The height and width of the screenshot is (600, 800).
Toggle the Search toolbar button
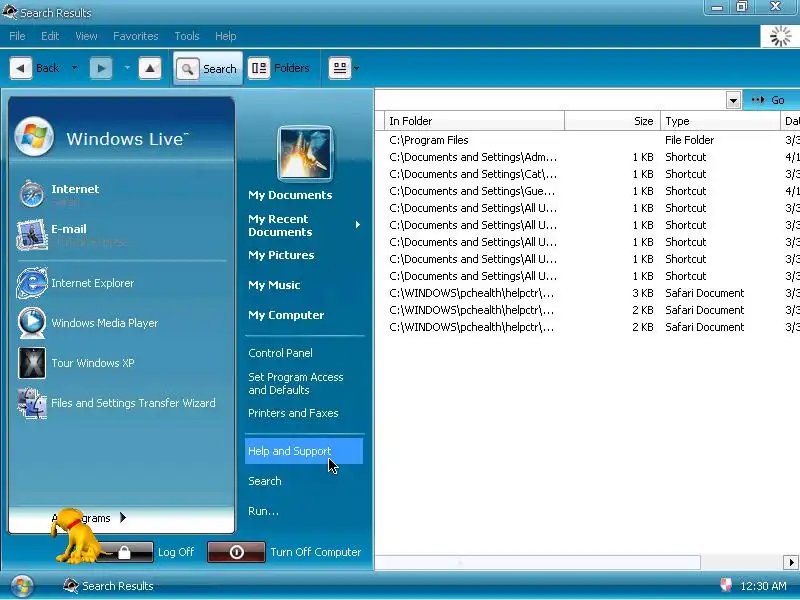coord(208,68)
